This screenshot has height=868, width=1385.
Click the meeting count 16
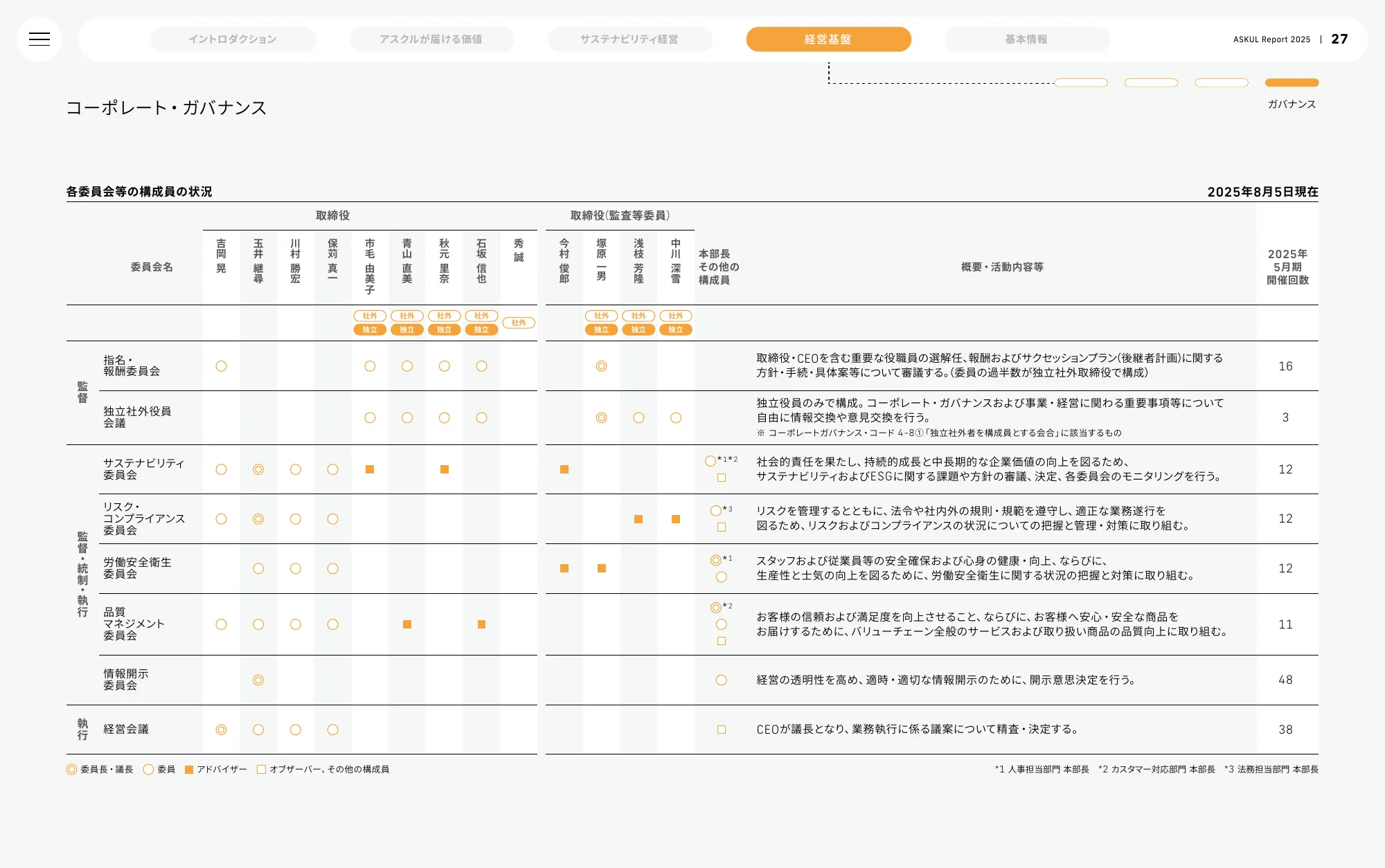coord(1286,366)
